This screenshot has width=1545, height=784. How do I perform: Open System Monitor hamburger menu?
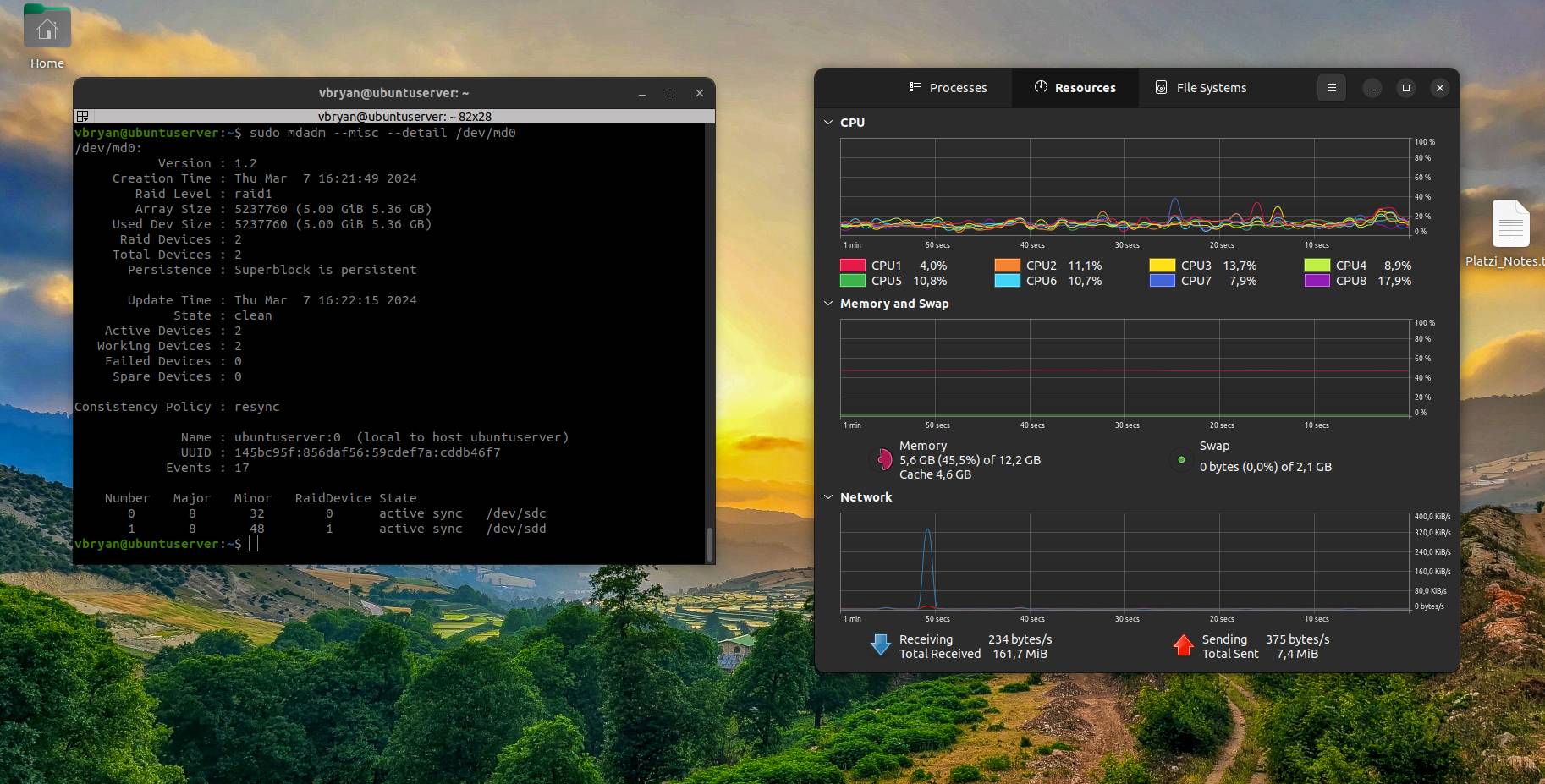coord(1331,88)
